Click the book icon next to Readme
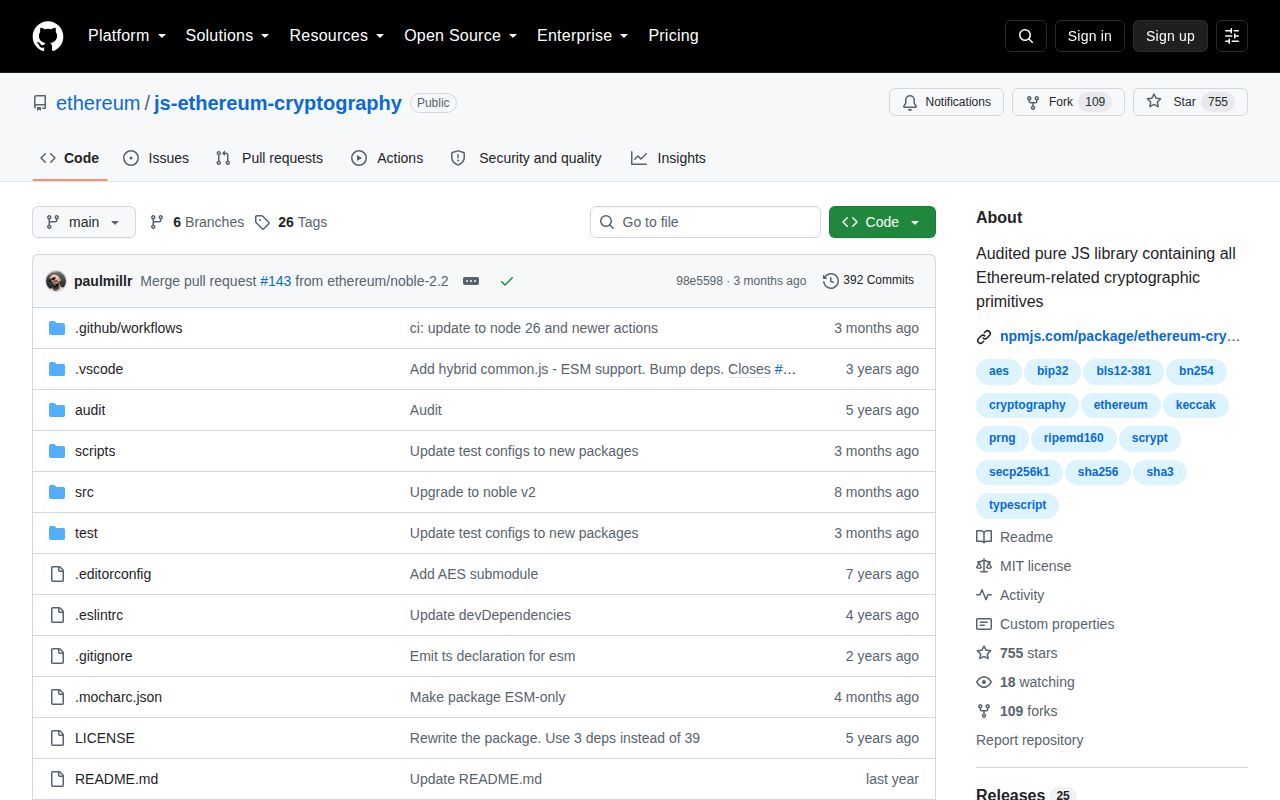Viewport: 1280px width, 800px height. point(984,537)
